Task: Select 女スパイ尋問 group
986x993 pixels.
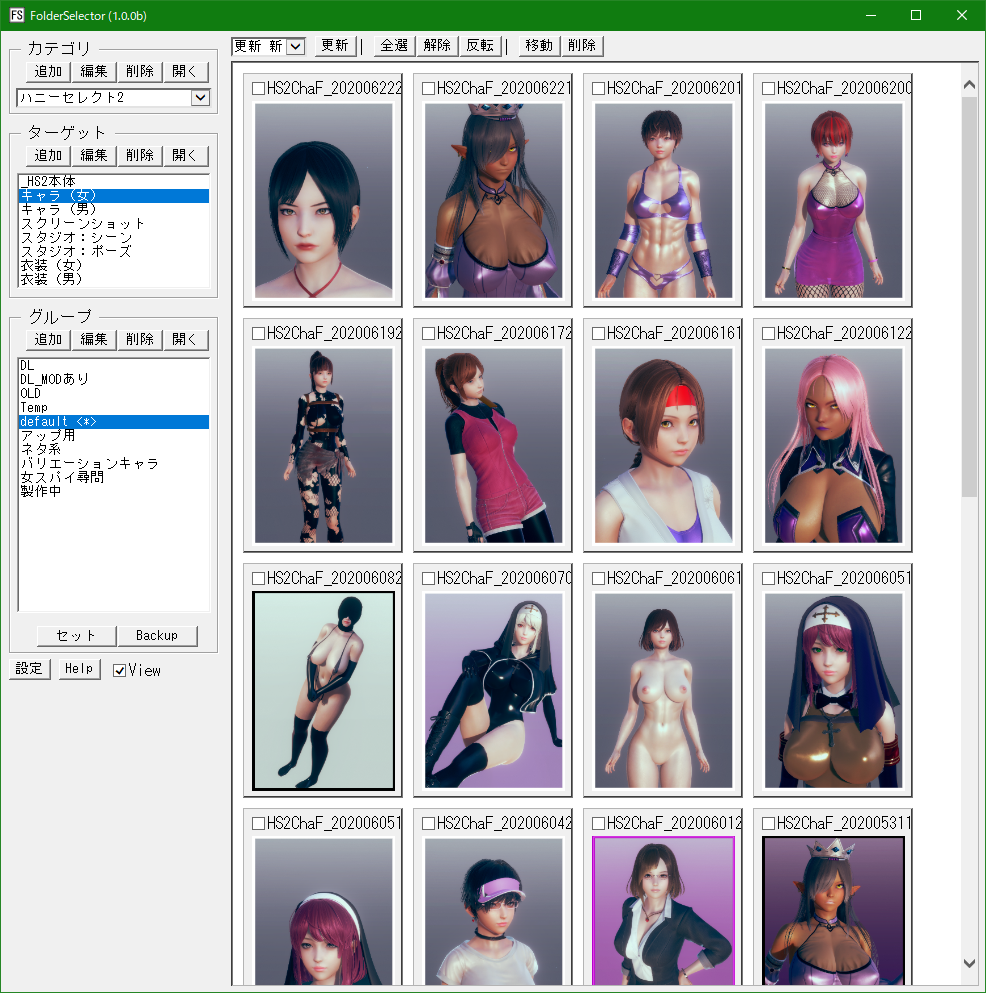Action: [x=114, y=478]
